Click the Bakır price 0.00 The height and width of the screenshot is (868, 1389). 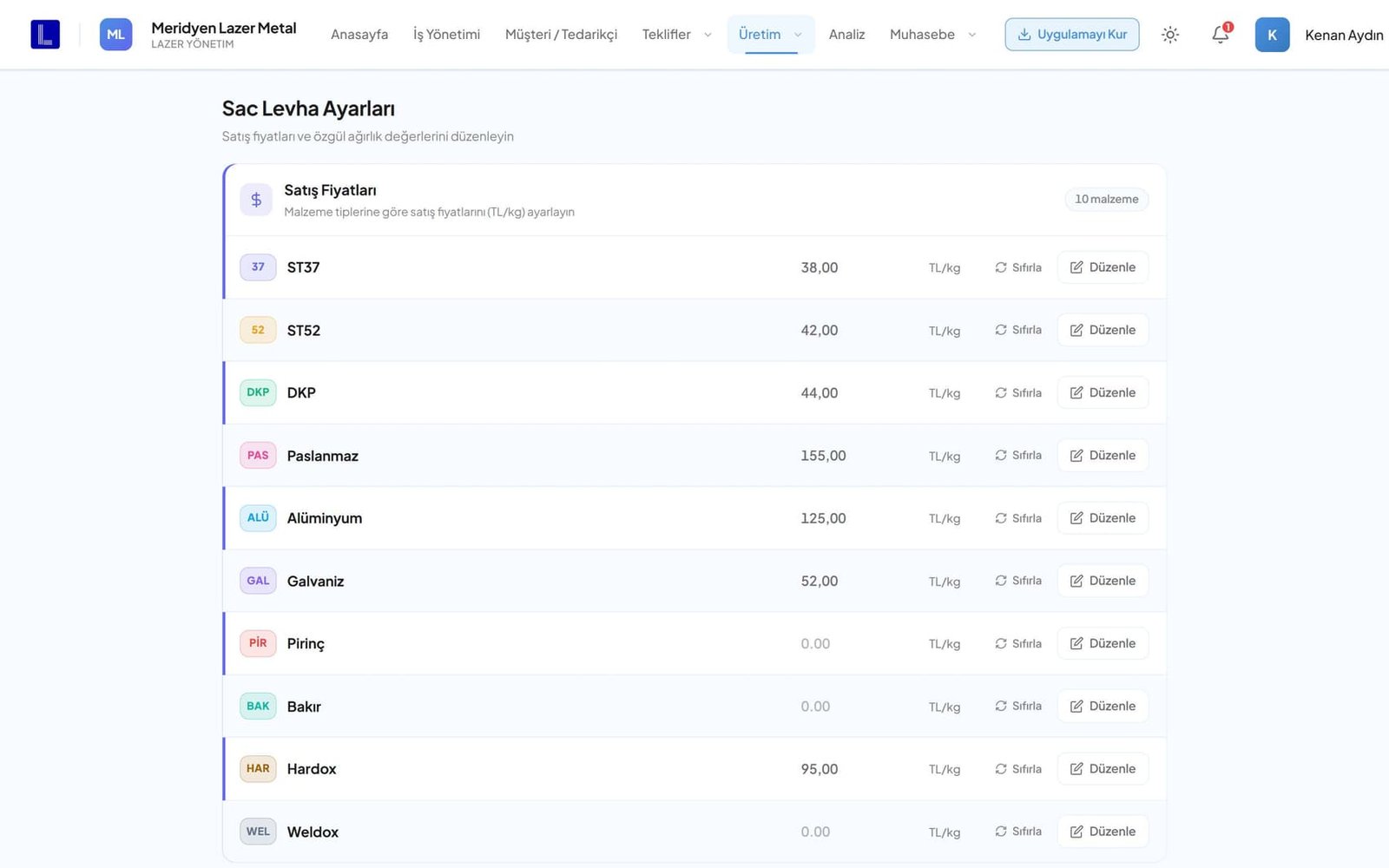[815, 707]
